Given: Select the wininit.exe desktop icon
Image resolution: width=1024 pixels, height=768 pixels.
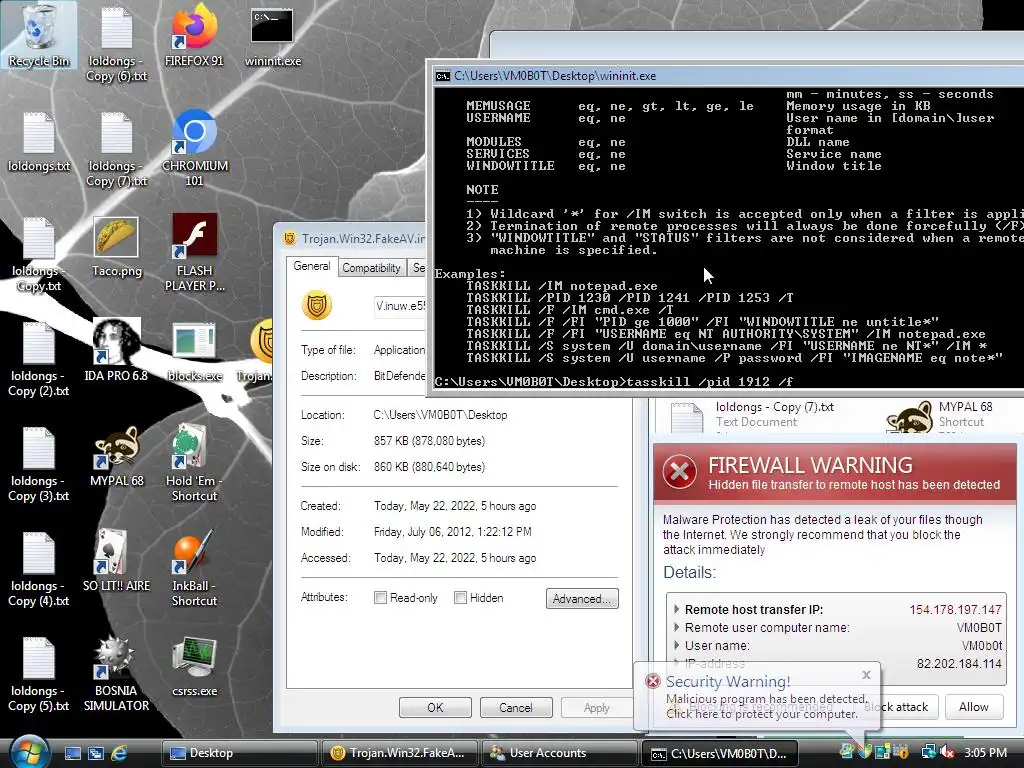Looking at the screenshot, I should pos(272,36).
